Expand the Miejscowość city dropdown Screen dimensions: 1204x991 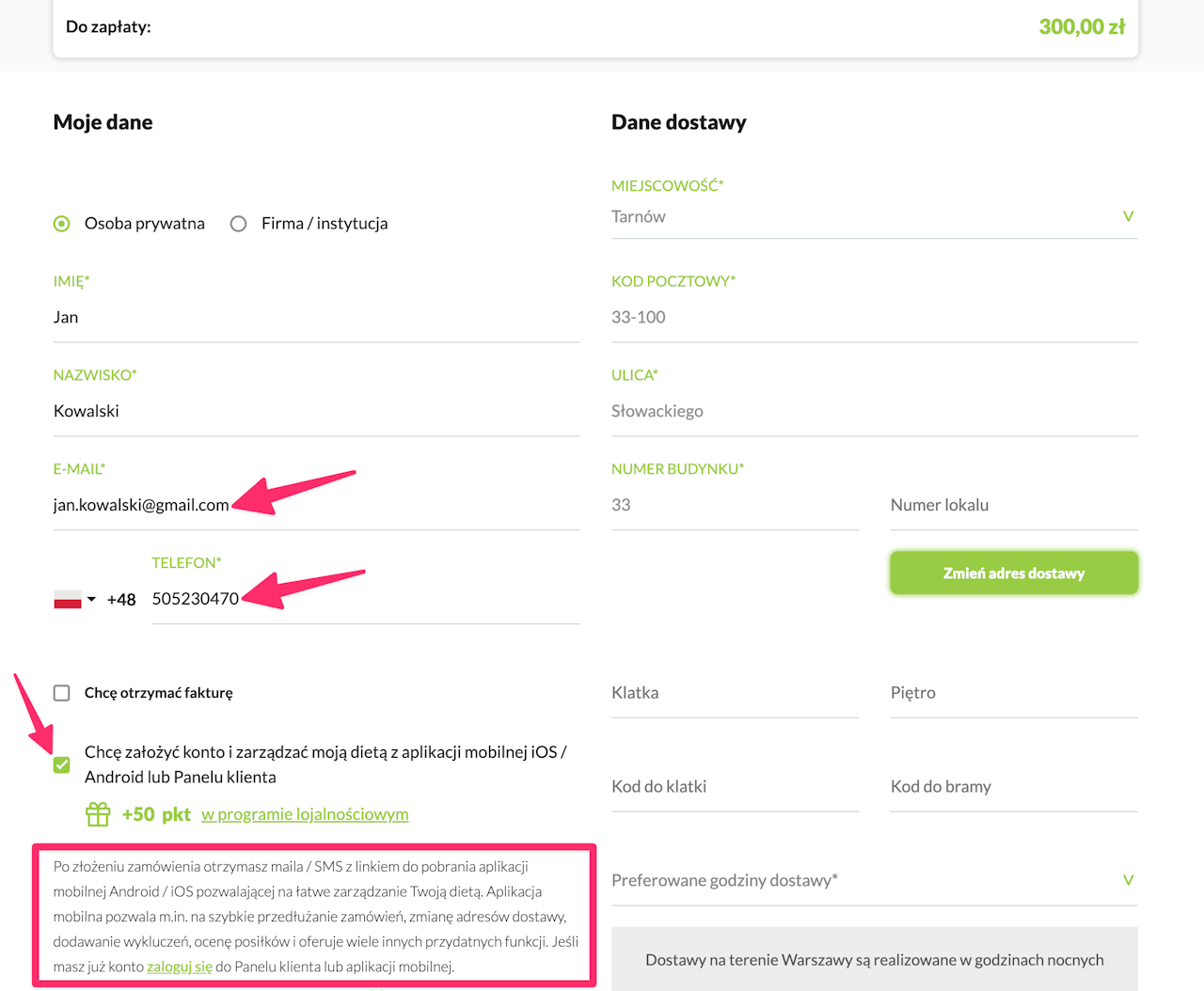(x=1128, y=217)
